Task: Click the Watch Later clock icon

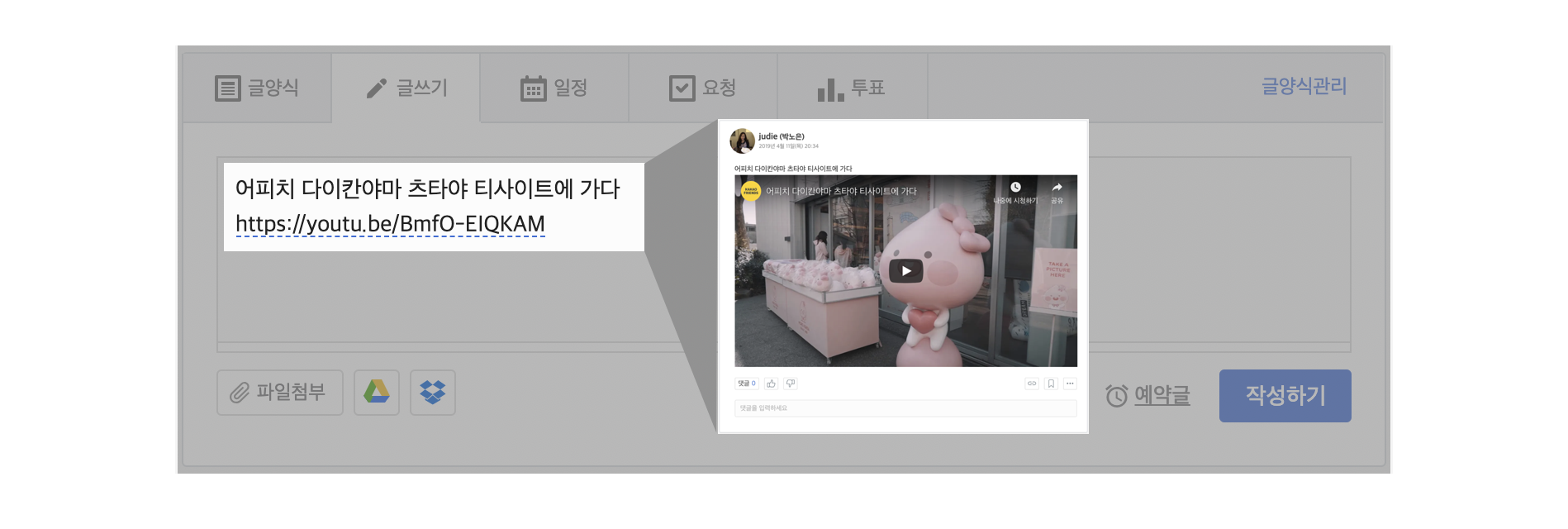Action: (x=1015, y=188)
